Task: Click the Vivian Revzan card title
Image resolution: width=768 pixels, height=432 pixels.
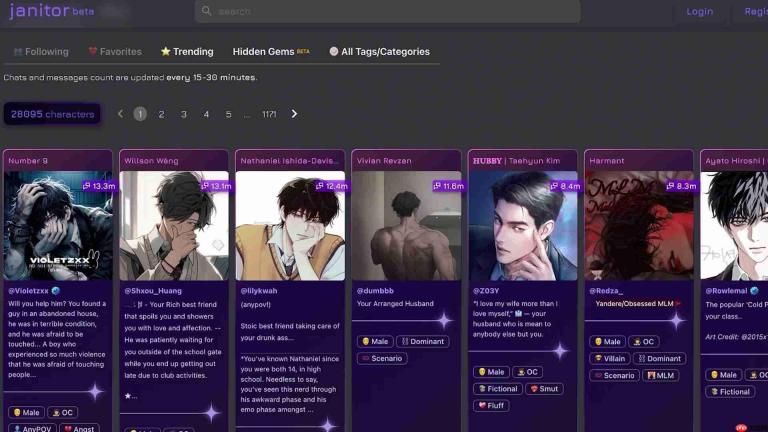Action: [x=384, y=161]
